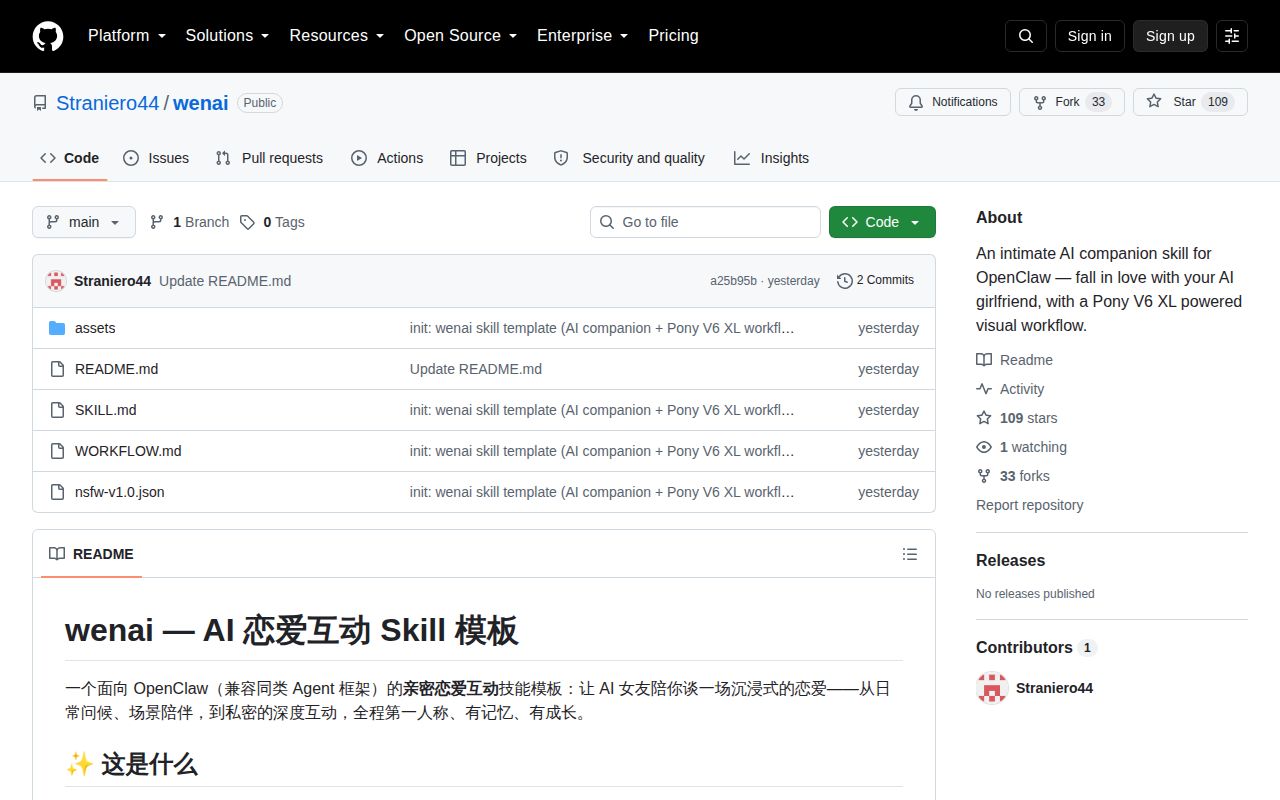Viewport: 1280px width, 800px height.
Task: Open the Code tab
Action: (70, 158)
